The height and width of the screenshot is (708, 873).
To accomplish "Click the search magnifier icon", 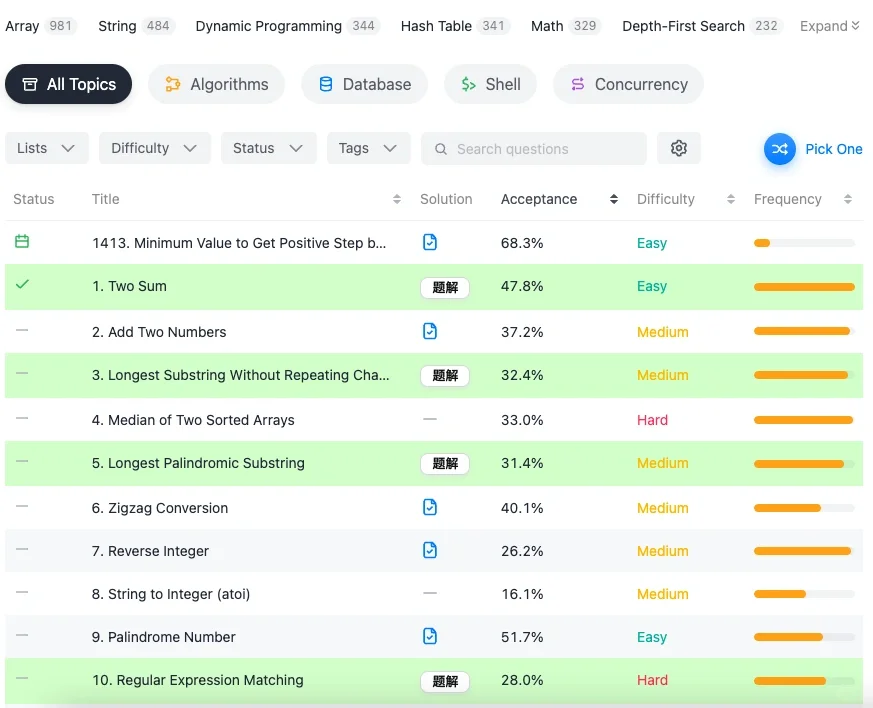I will pyautogui.click(x=440, y=149).
